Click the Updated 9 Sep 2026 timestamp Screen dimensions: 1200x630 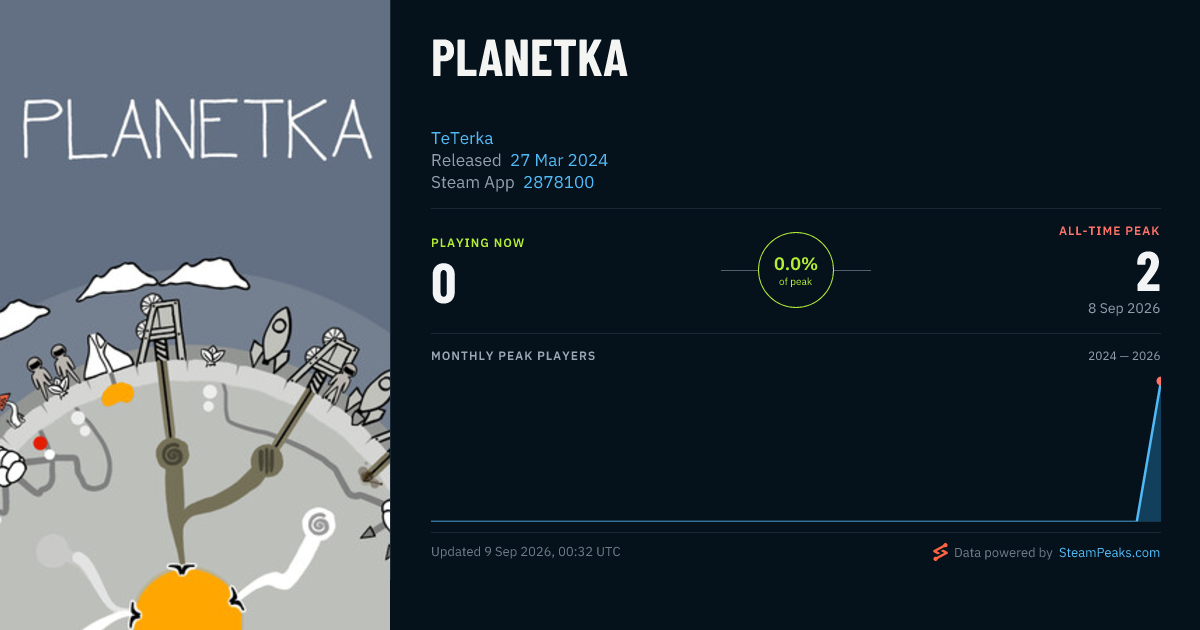tap(526, 552)
